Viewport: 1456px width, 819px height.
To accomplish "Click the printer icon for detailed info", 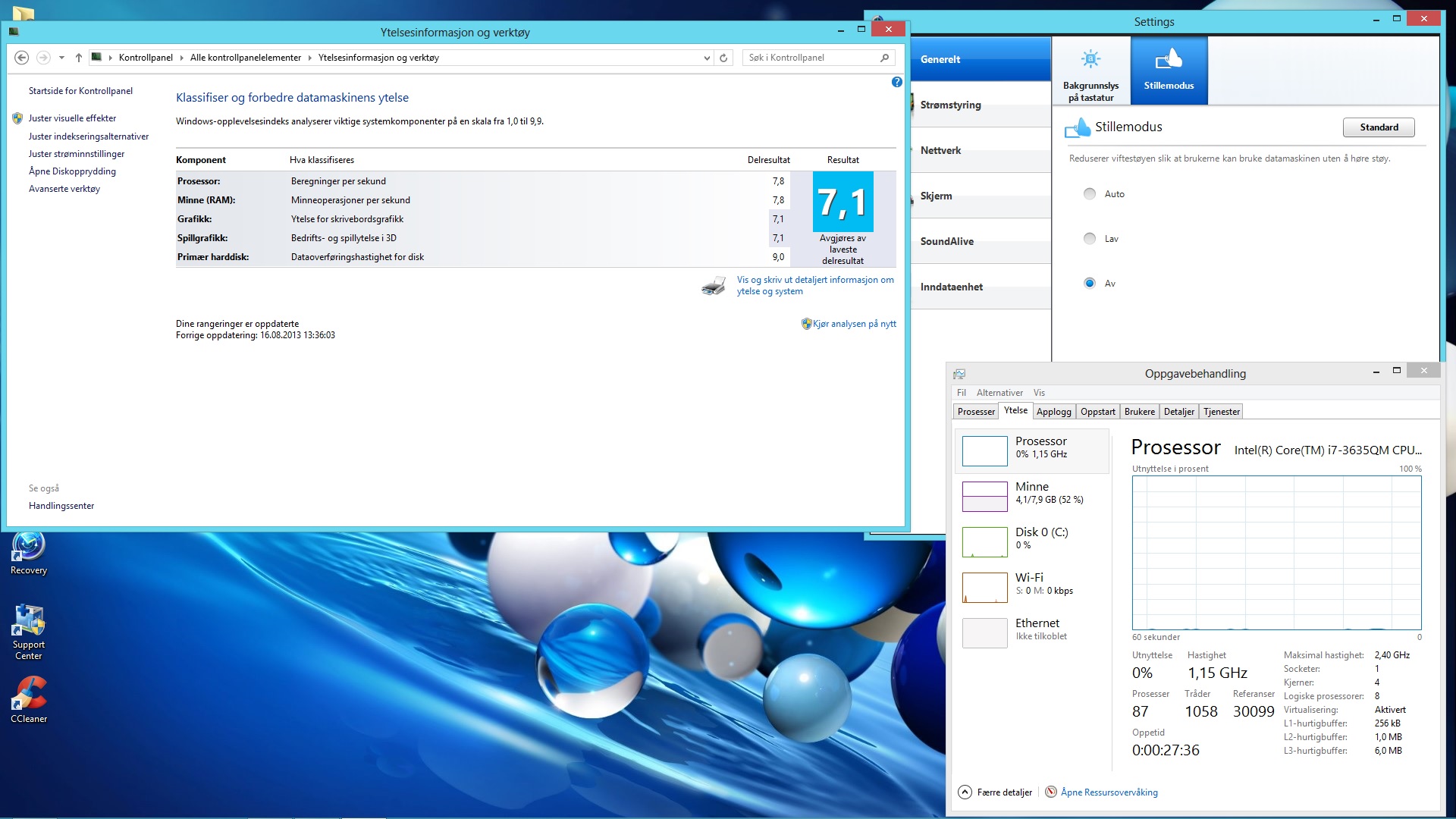I will tap(714, 286).
